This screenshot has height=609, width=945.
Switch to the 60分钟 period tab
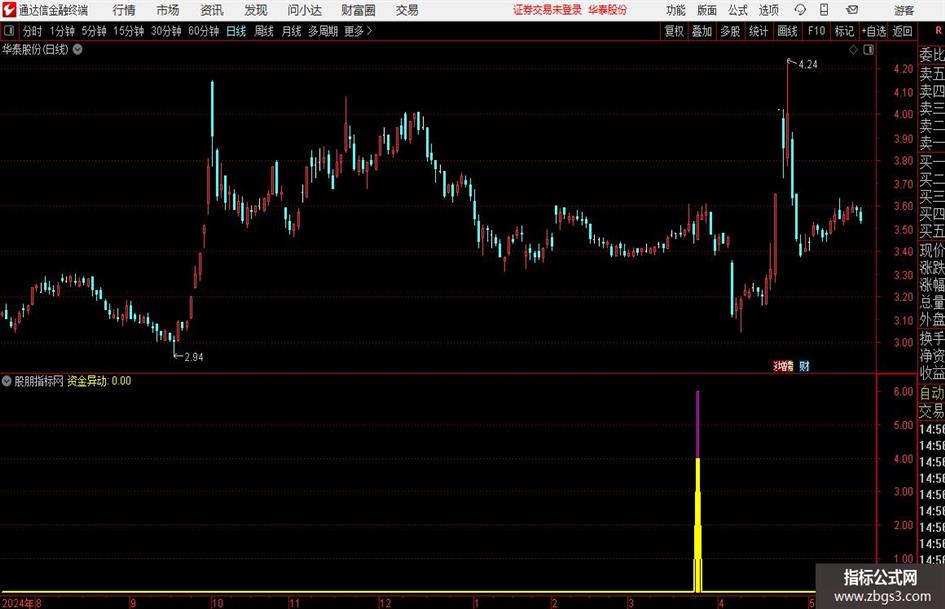(204, 31)
